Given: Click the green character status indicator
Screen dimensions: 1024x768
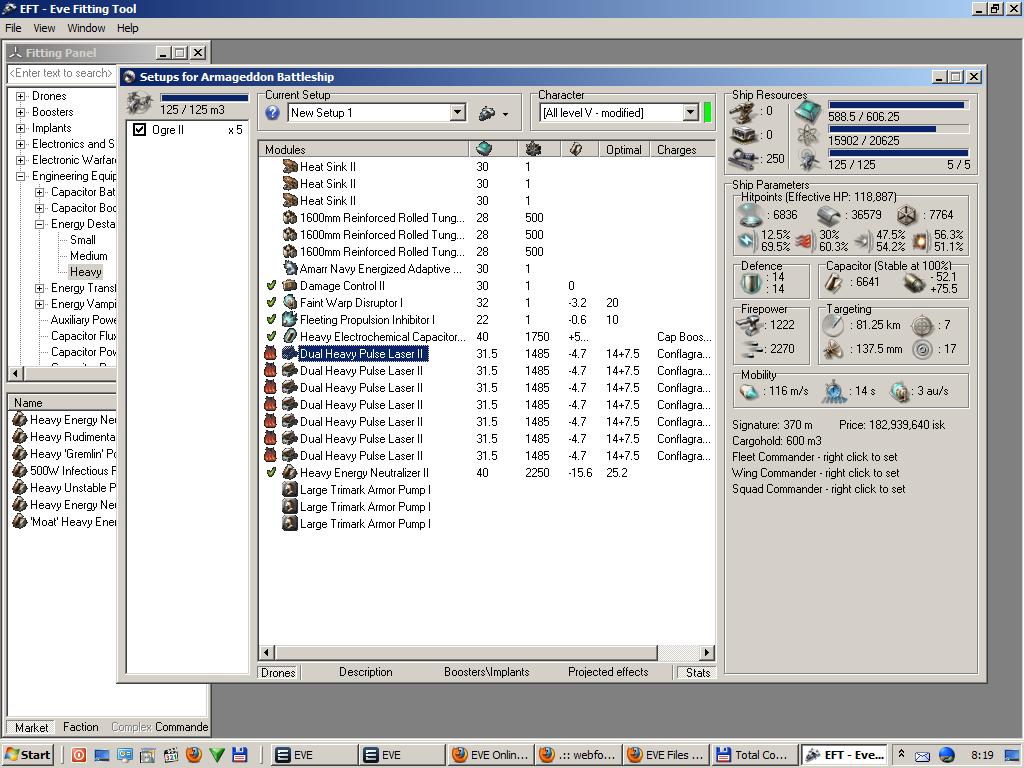Looking at the screenshot, I should 707,112.
